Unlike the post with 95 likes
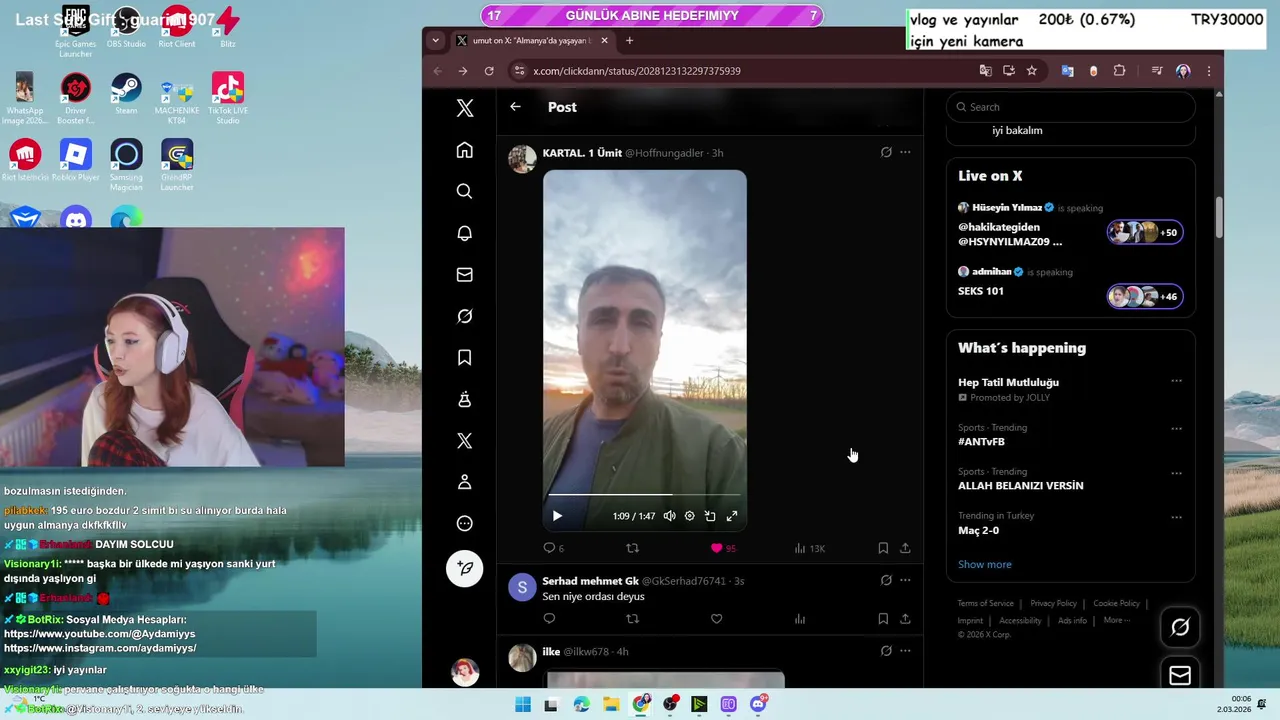Viewport: 1280px width, 720px height. coord(716,548)
